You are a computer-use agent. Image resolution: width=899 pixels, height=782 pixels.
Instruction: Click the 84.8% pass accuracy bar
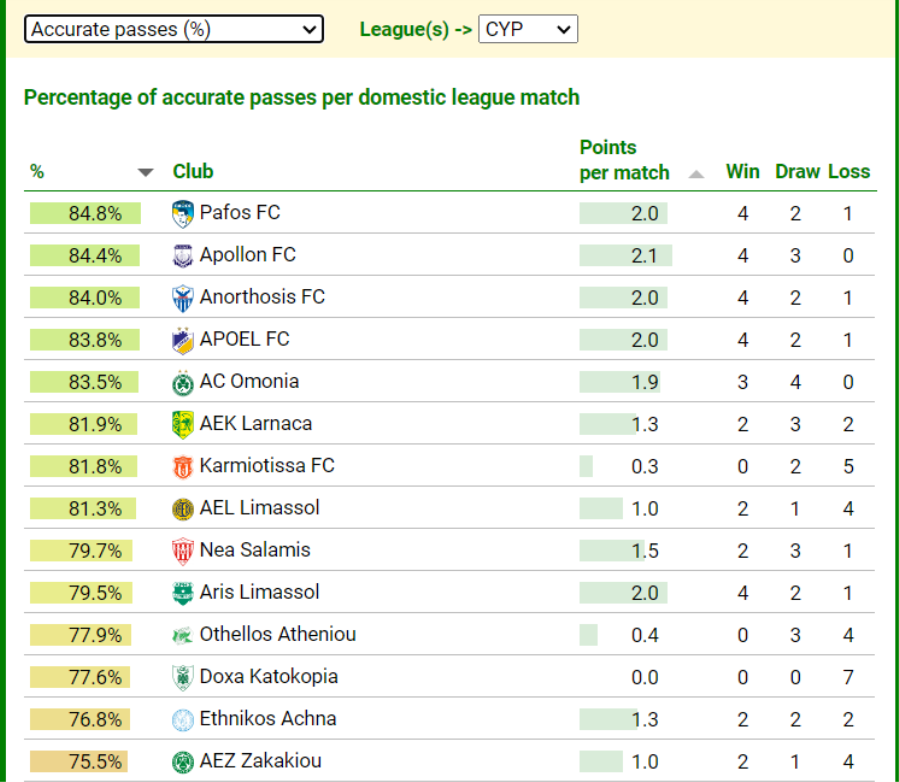(86, 213)
